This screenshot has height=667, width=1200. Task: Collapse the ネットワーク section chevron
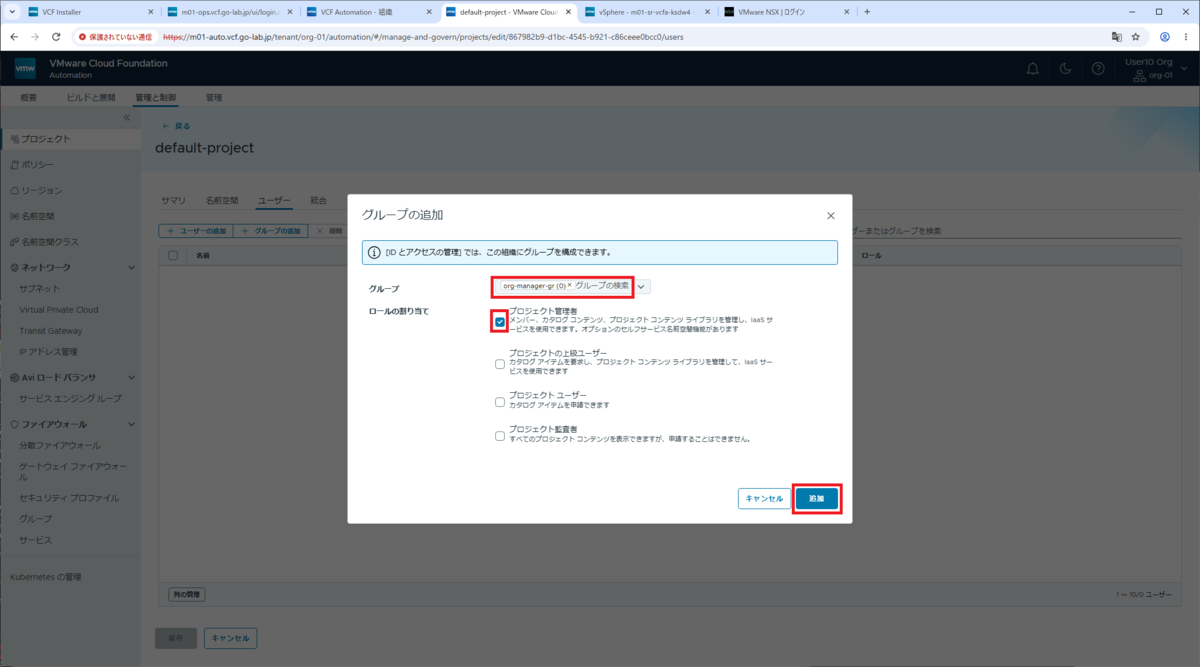click(x=131, y=268)
